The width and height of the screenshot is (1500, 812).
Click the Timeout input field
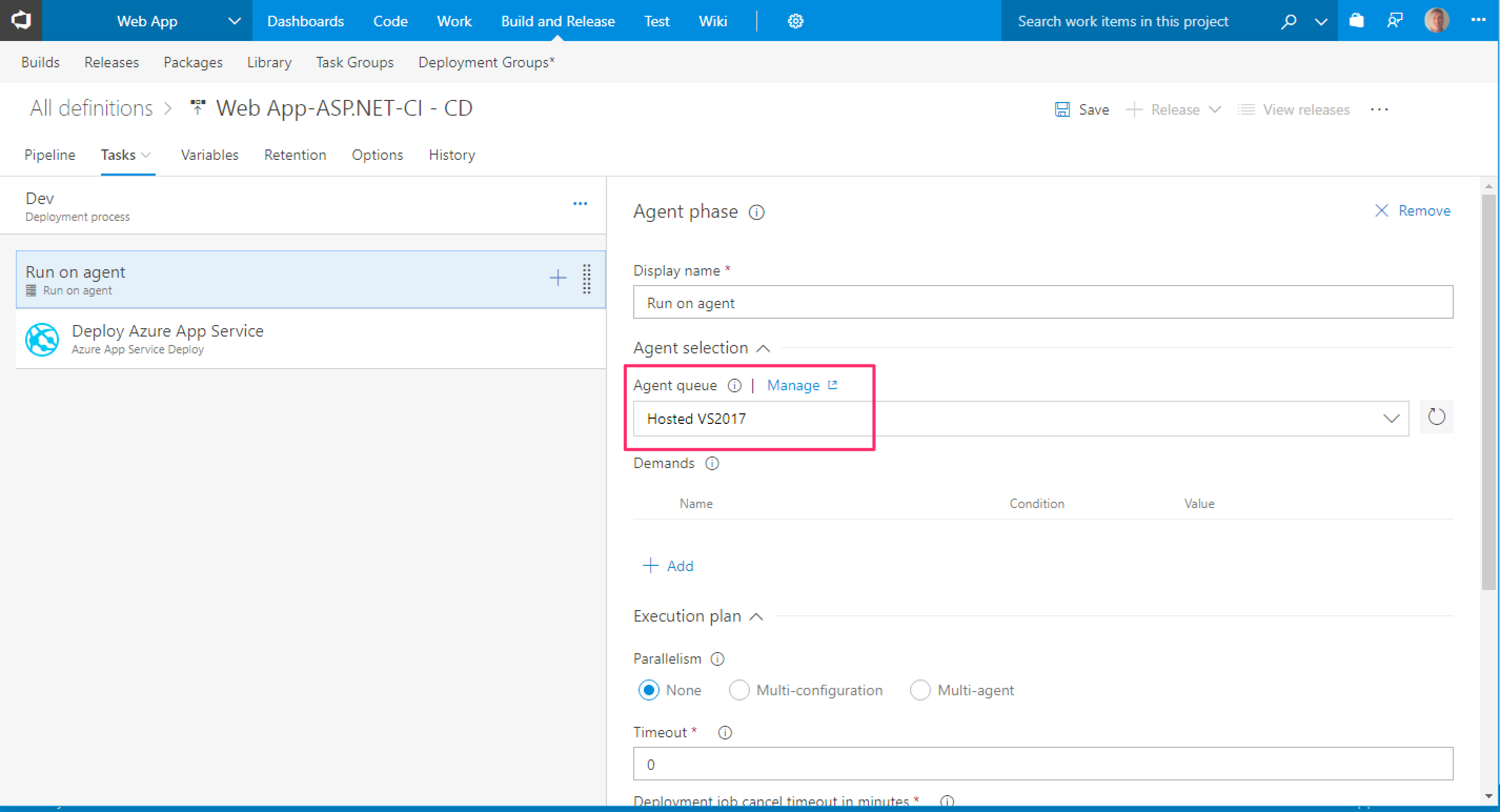pyautogui.click(x=1042, y=764)
